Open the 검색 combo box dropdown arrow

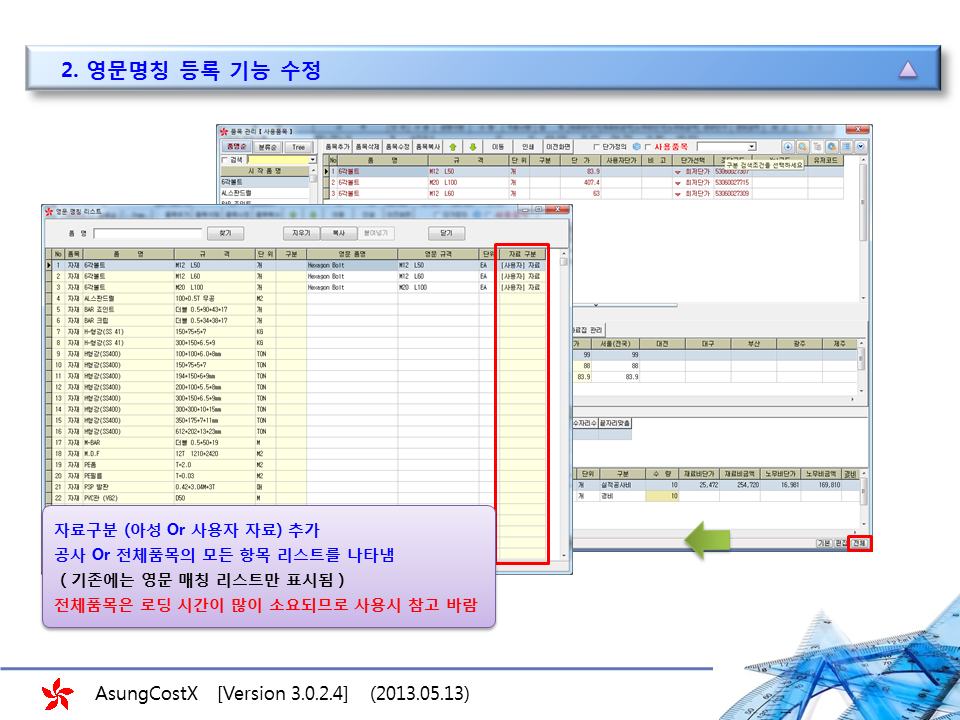pyautogui.click(x=312, y=159)
